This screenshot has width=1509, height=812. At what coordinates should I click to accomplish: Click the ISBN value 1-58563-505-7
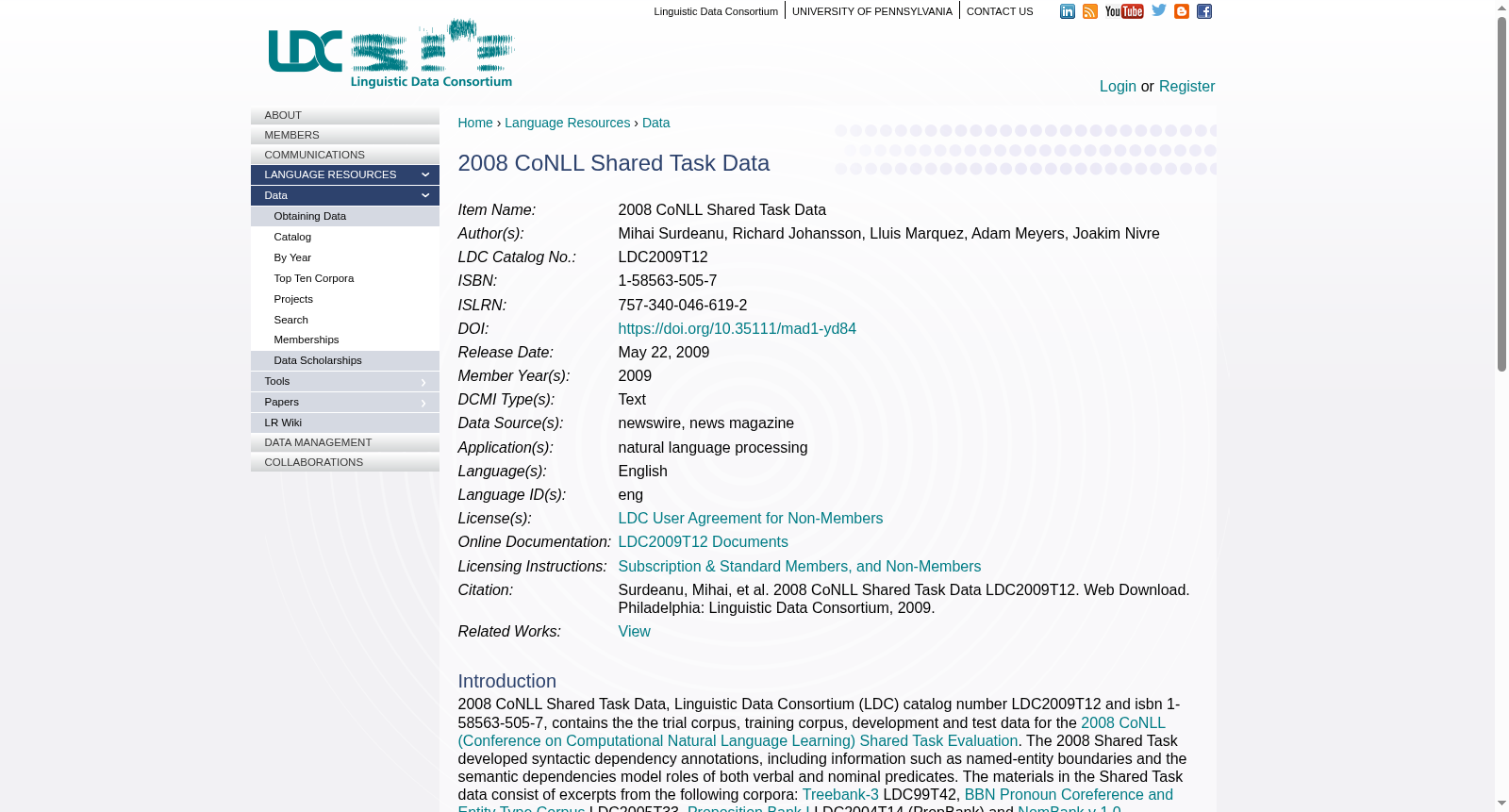[667, 280]
